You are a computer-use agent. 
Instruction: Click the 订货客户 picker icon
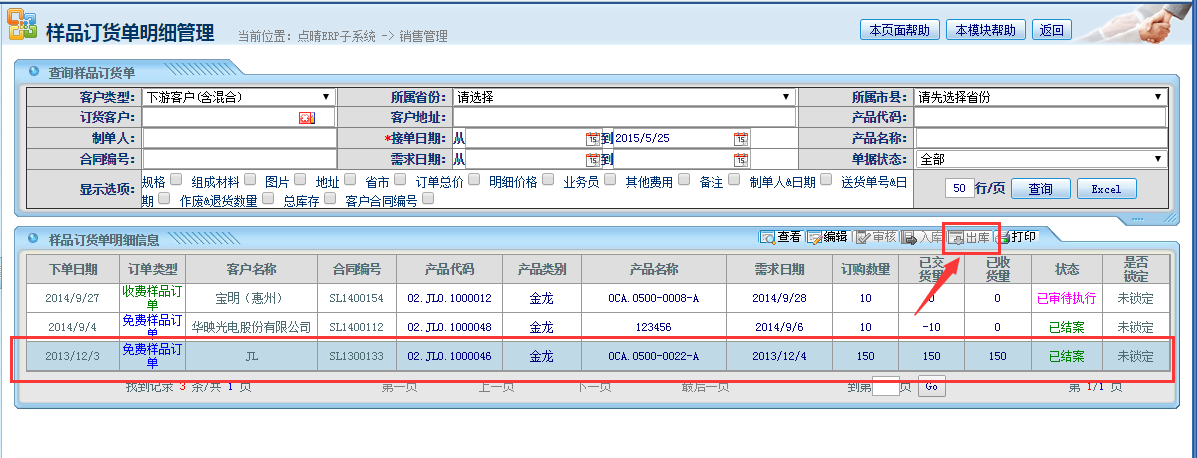point(306,118)
